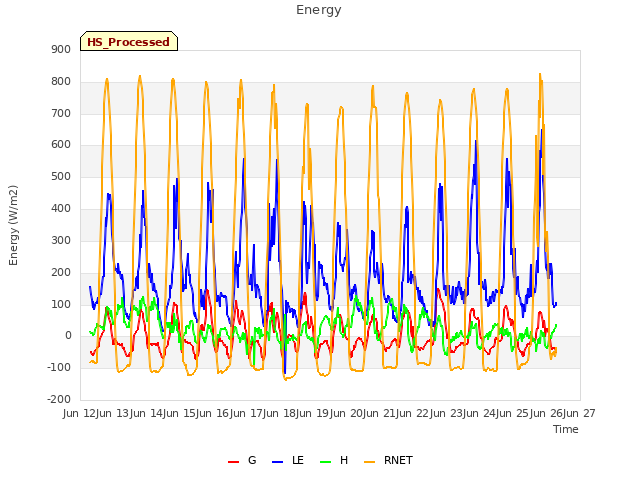
Task: Click the orange RNET legend swatch
Action: (369, 462)
